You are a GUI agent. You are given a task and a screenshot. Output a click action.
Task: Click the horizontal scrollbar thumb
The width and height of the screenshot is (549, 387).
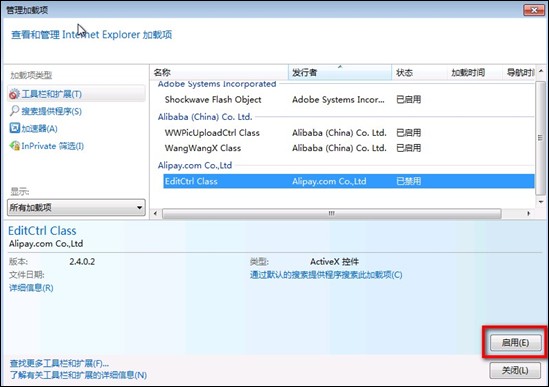click(332, 213)
